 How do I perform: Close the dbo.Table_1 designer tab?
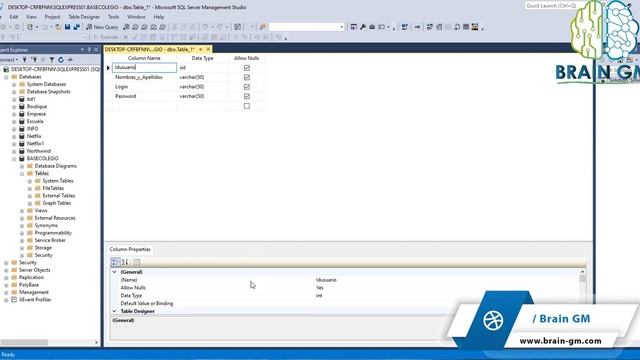208,49
